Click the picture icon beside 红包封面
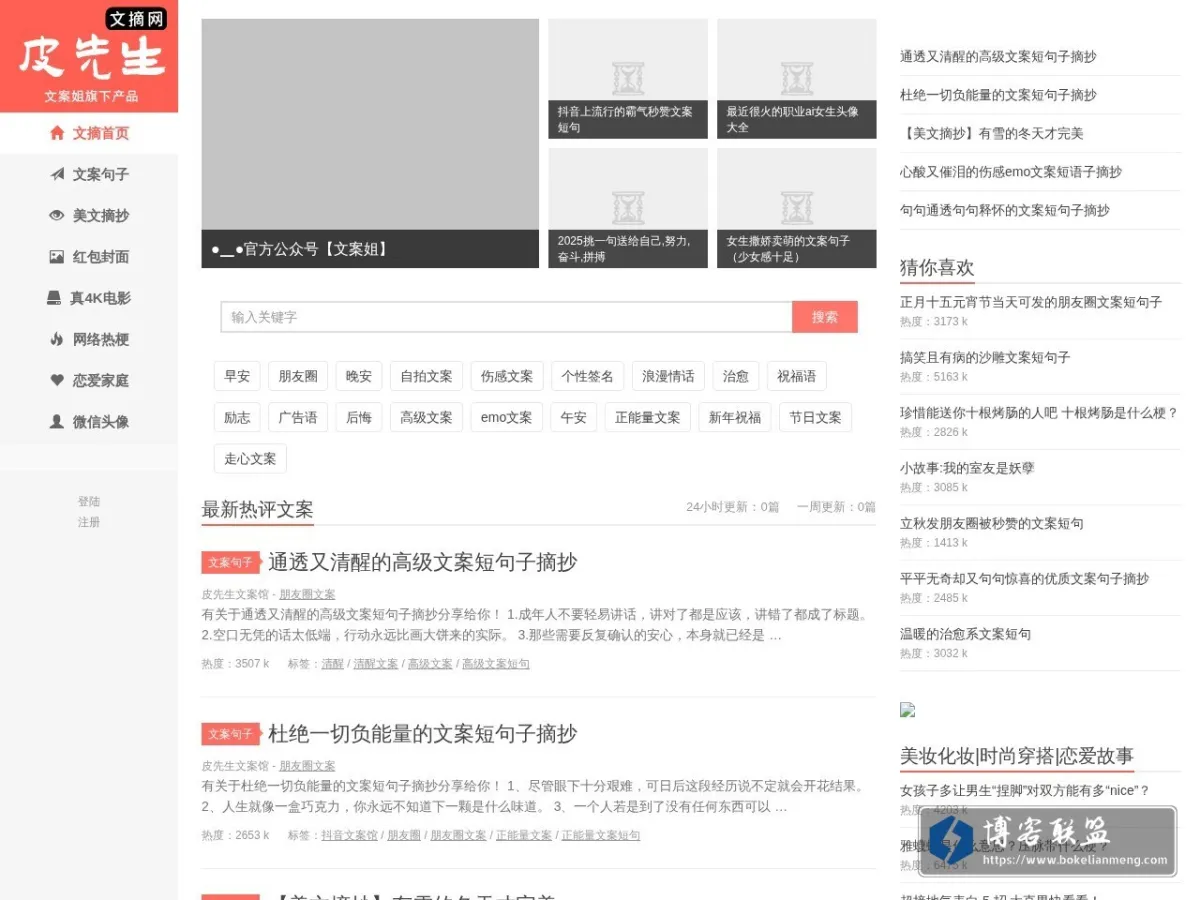Image resolution: width=1200 pixels, height=900 pixels. pos(57,257)
